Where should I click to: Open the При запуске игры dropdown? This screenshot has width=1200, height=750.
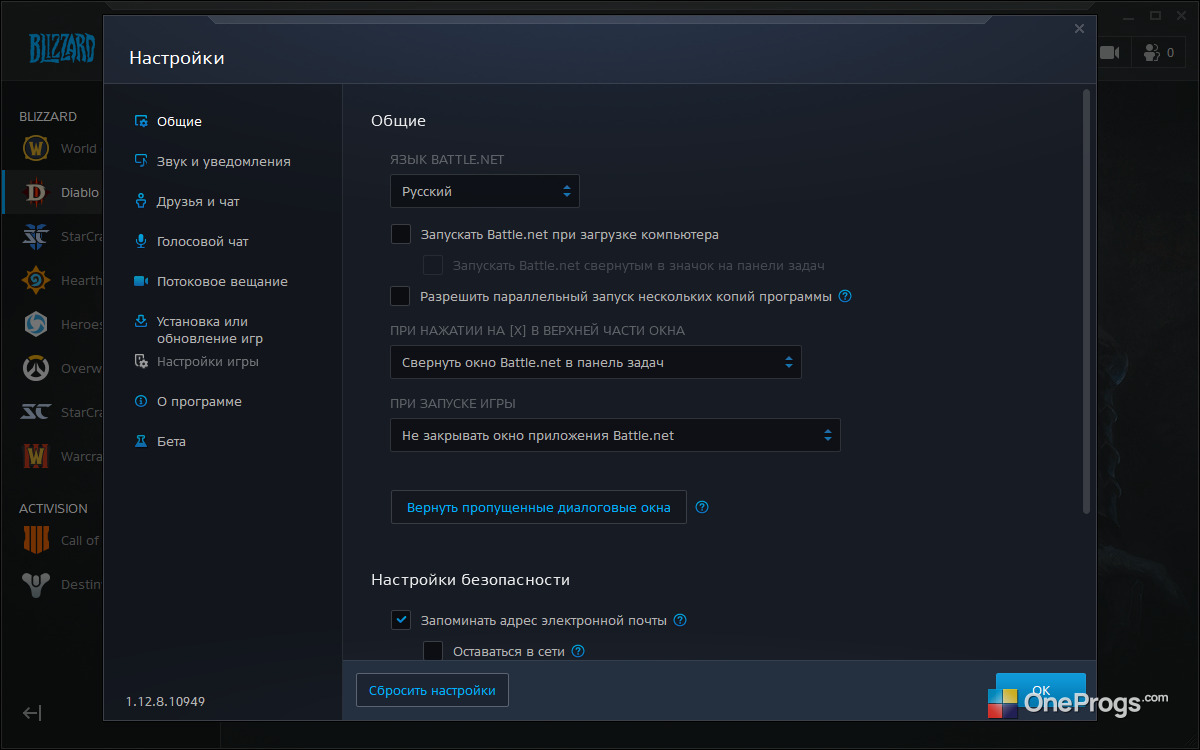(615, 435)
